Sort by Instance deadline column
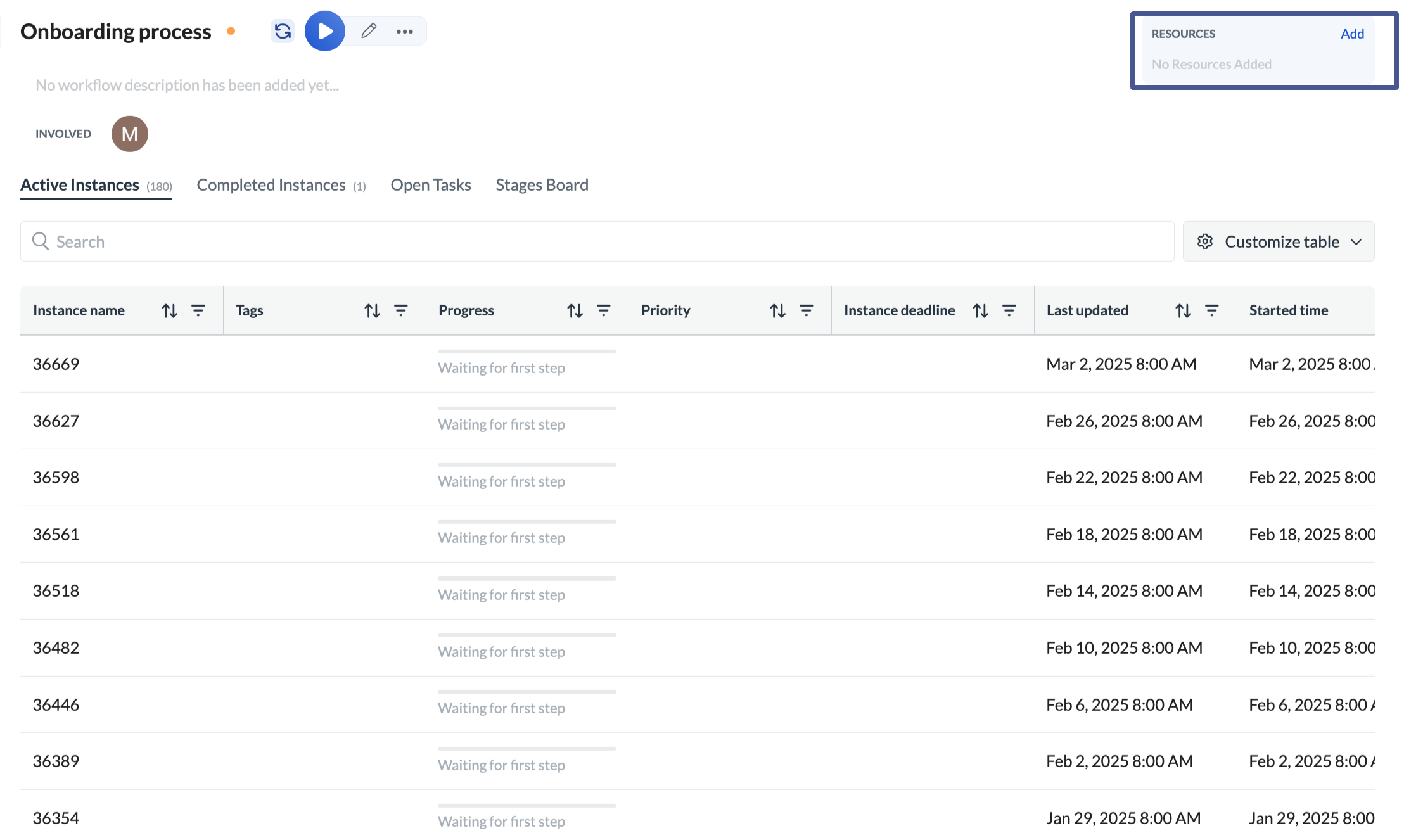The height and width of the screenshot is (840, 1404). (980, 310)
